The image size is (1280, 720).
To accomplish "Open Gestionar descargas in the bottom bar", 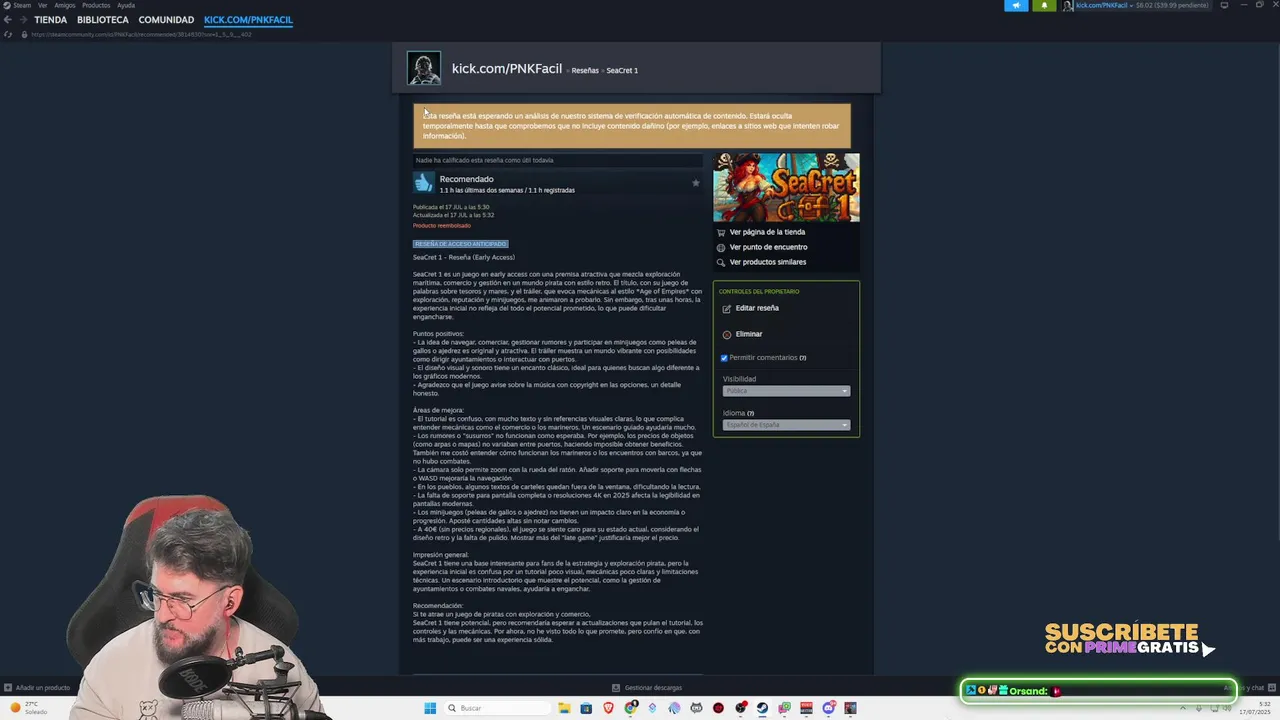I will tap(653, 688).
